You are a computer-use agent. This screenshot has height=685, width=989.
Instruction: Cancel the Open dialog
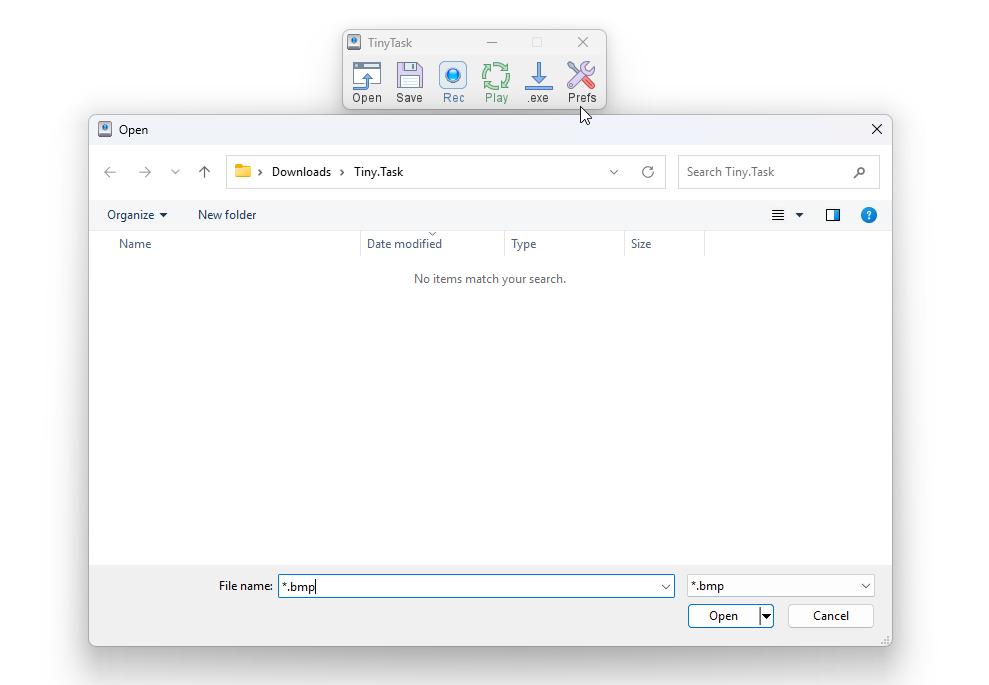pyautogui.click(x=831, y=616)
